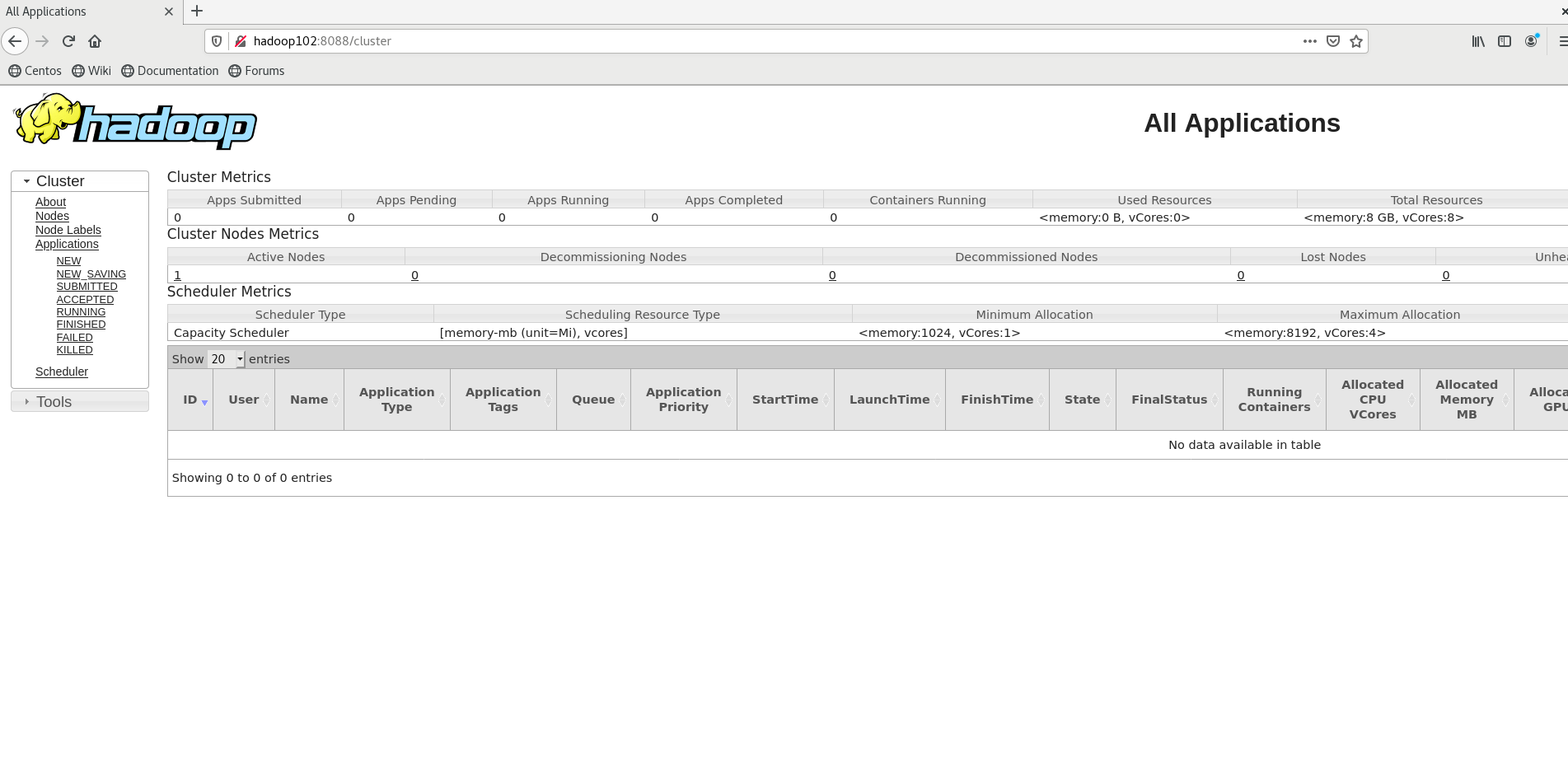Filter applications by NEW_SAVING state

pos(91,274)
